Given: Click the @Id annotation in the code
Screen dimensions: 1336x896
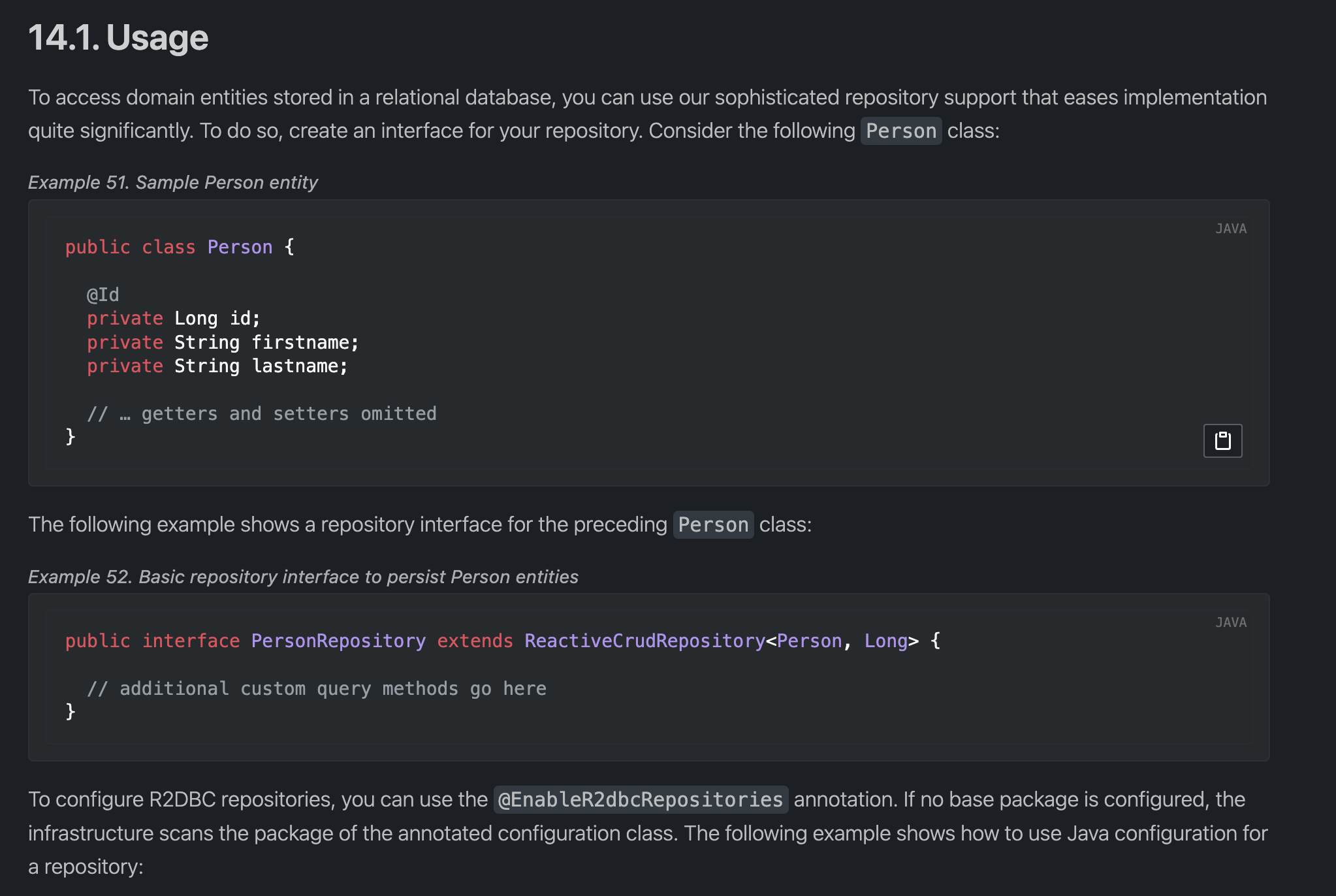Looking at the screenshot, I should pos(103,295).
